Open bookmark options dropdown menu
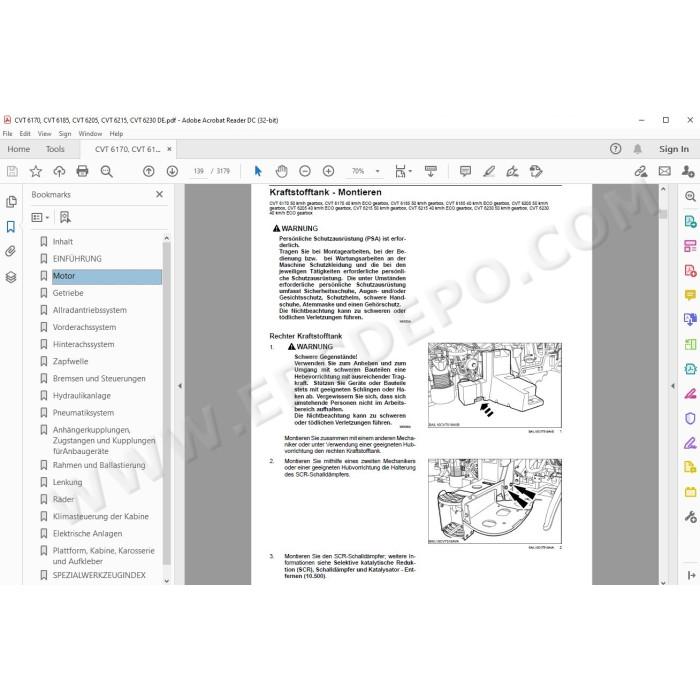Screen dimensions: 700x700 [x=40, y=217]
